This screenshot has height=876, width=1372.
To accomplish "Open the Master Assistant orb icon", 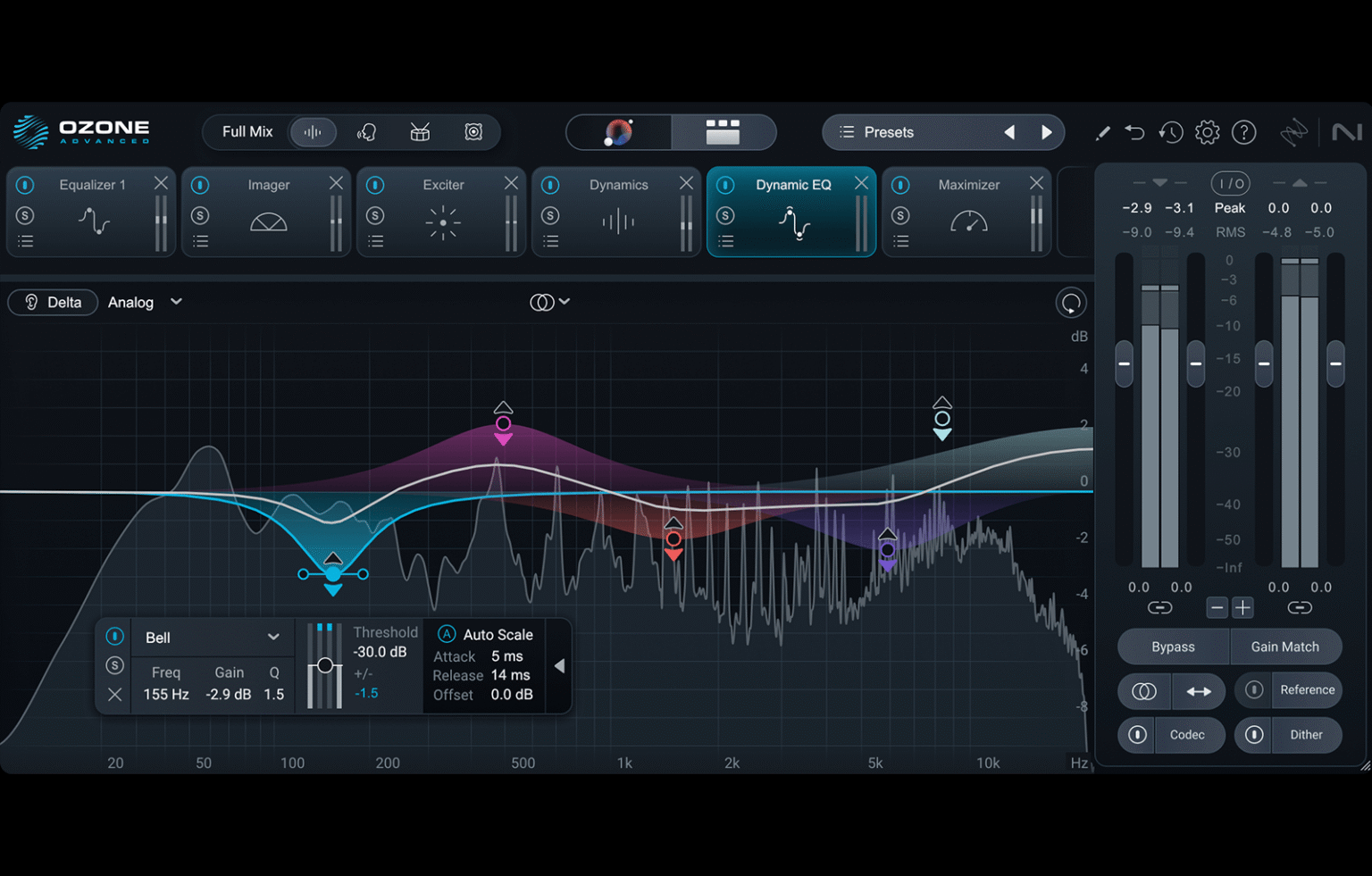I will (x=618, y=132).
